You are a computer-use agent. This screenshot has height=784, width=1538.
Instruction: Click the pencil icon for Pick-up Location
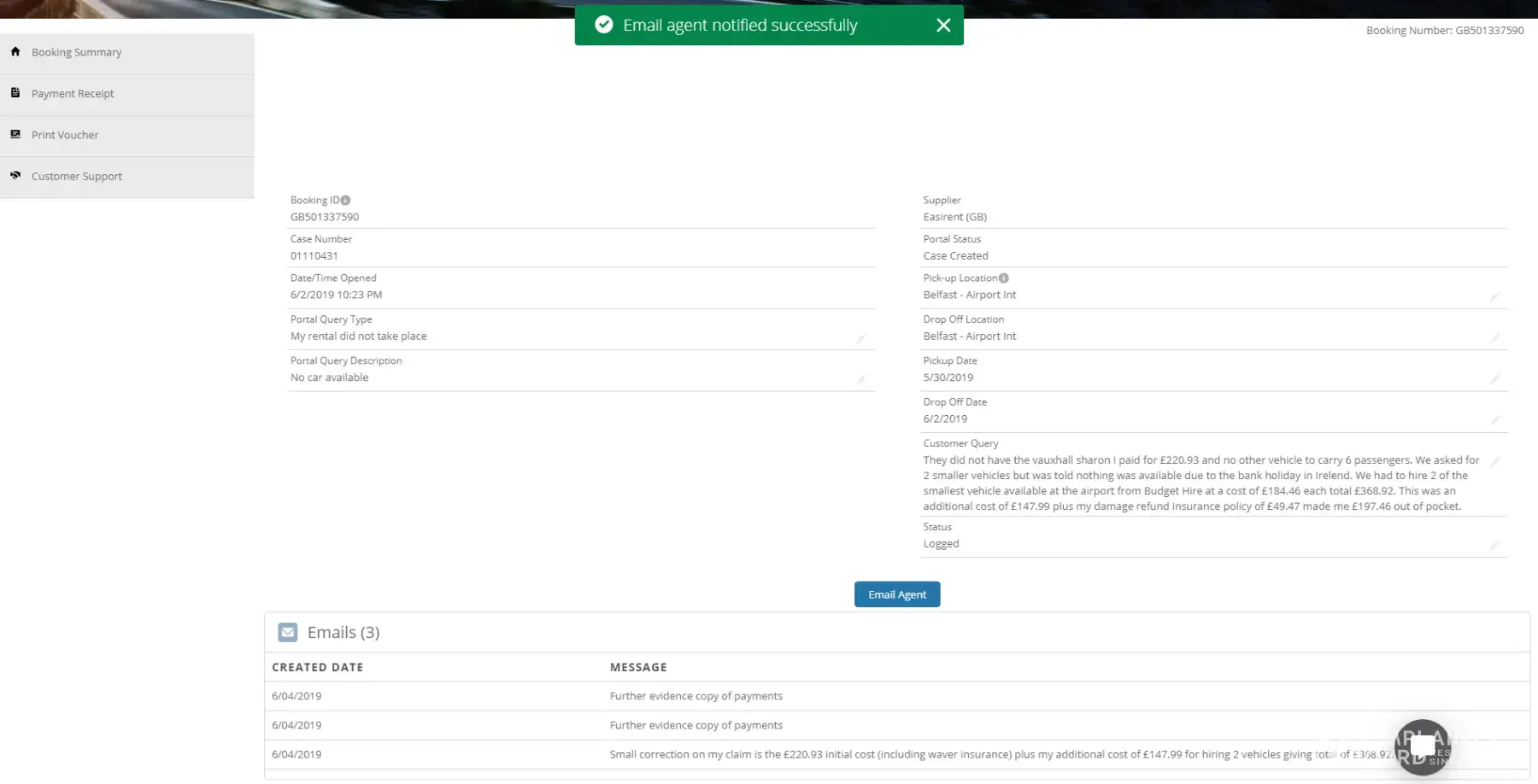click(x=1494, y=296)
